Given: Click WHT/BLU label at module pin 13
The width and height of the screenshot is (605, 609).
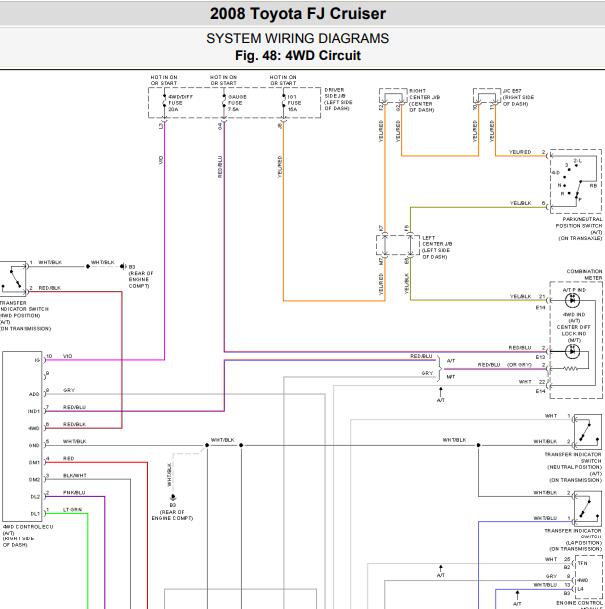Looking at the screenshot, I should pyautogui.click(x=545, y=585).
